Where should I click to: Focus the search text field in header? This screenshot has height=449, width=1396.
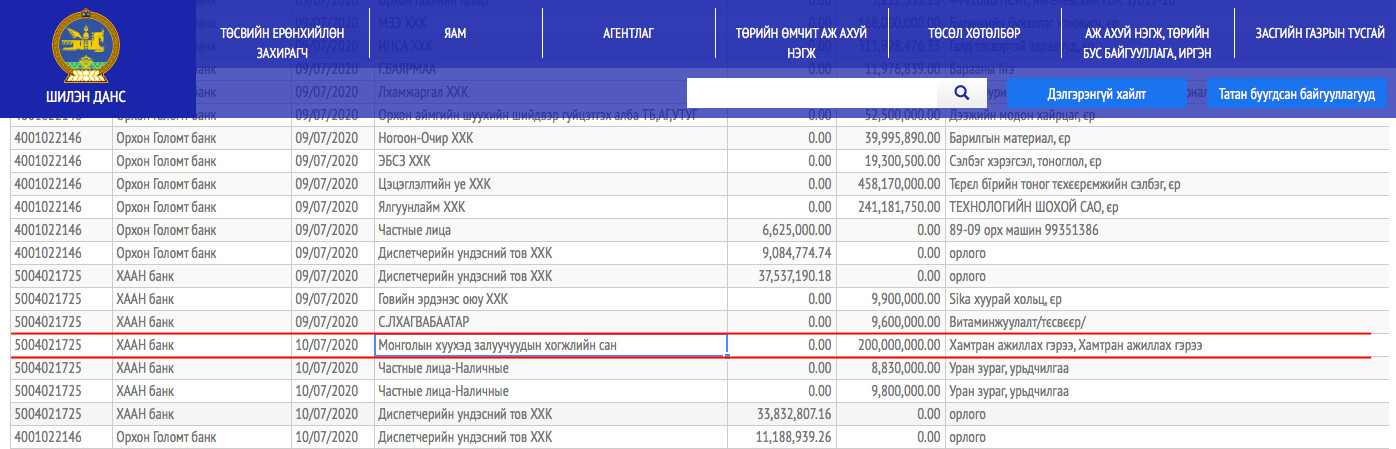[x=813, y=93]
